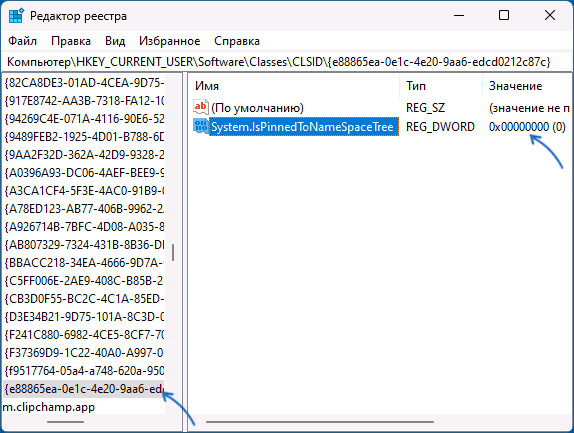Select the {A78ED123-AB77-406B-9962 key

(84, 209)
